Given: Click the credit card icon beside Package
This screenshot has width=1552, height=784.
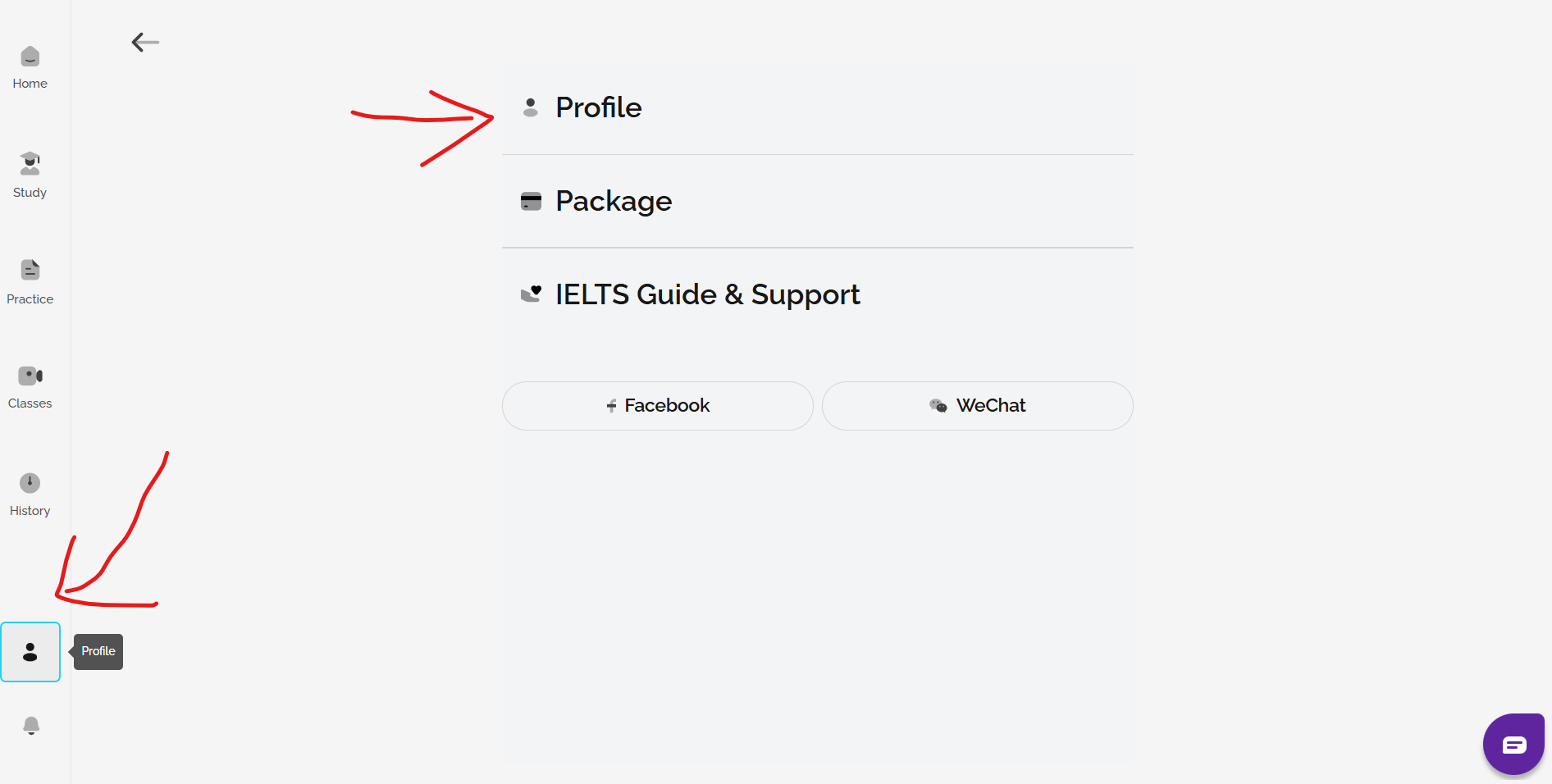Looking at the screenshot, I should (x=531, y=201).
